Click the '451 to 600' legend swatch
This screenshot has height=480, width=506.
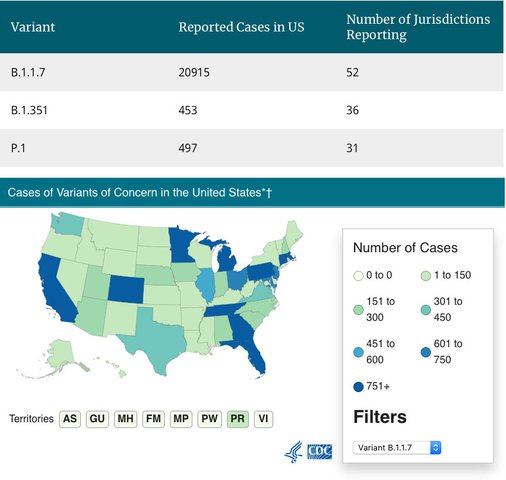point(358,352)
